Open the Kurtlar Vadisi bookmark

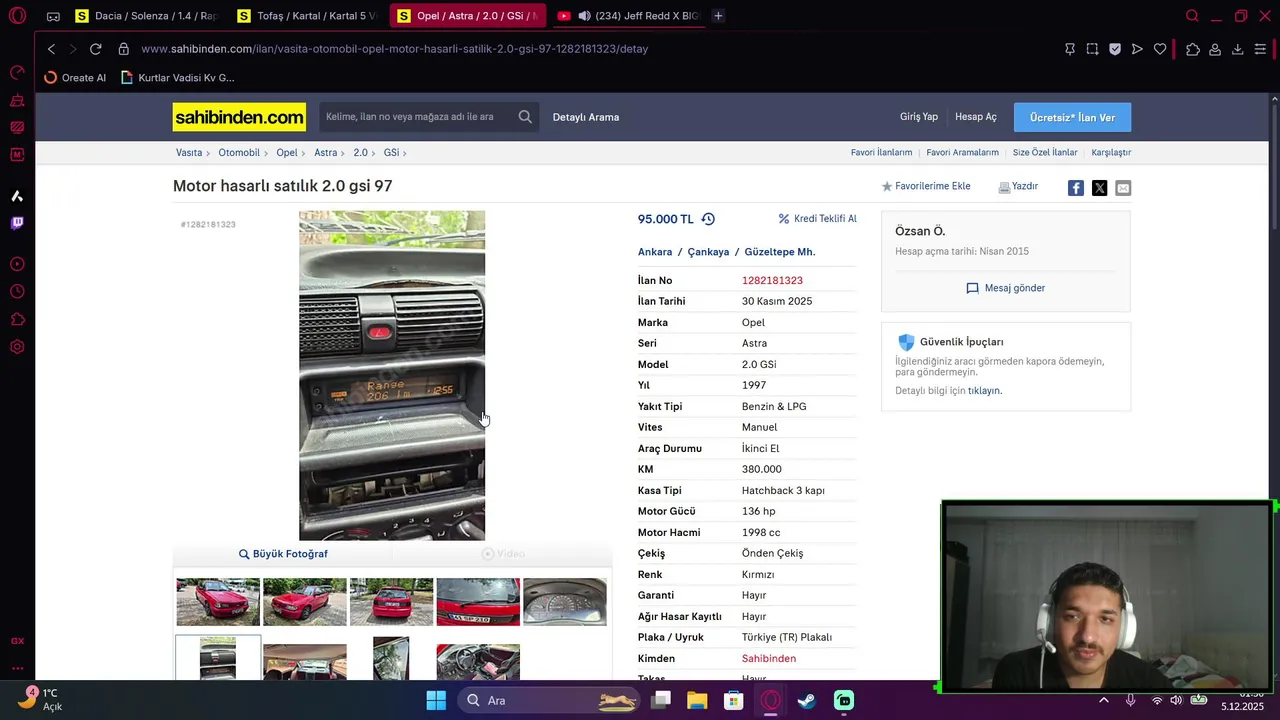pos(178,78)
